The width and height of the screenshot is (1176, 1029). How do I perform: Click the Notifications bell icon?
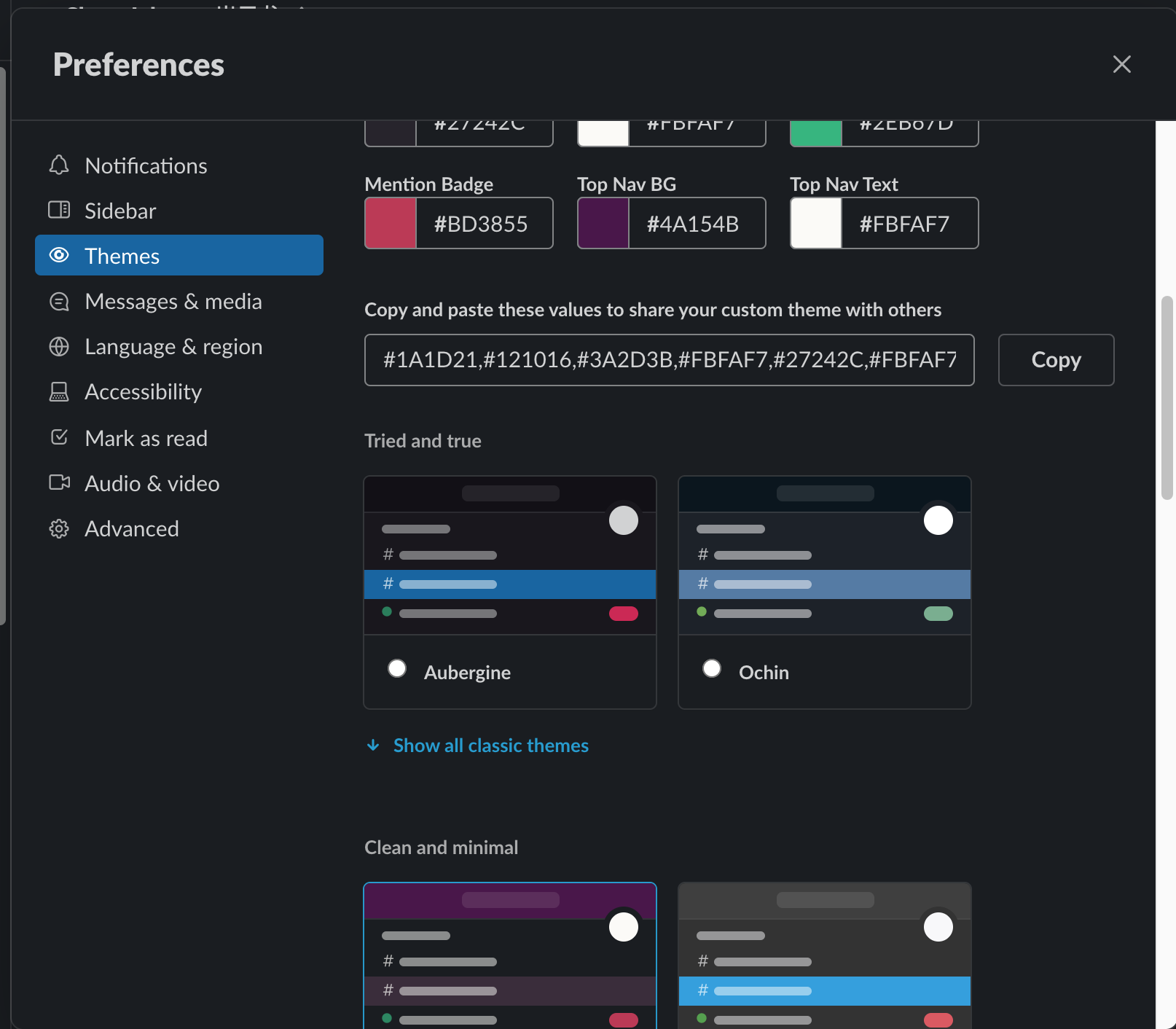pyautogui.click(x=59, y=165)
